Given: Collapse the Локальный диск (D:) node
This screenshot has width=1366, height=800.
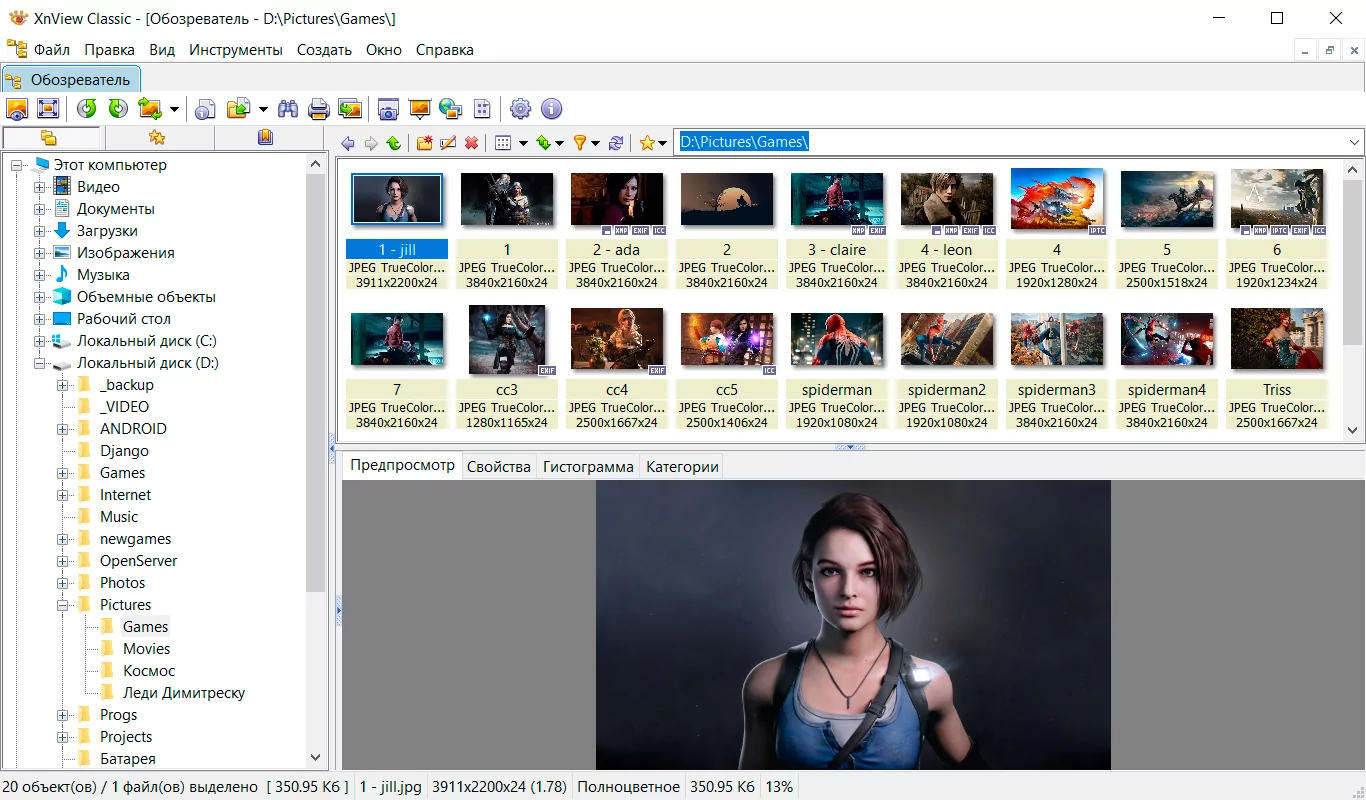Looking at the screenshot, I should click(40, 363).
